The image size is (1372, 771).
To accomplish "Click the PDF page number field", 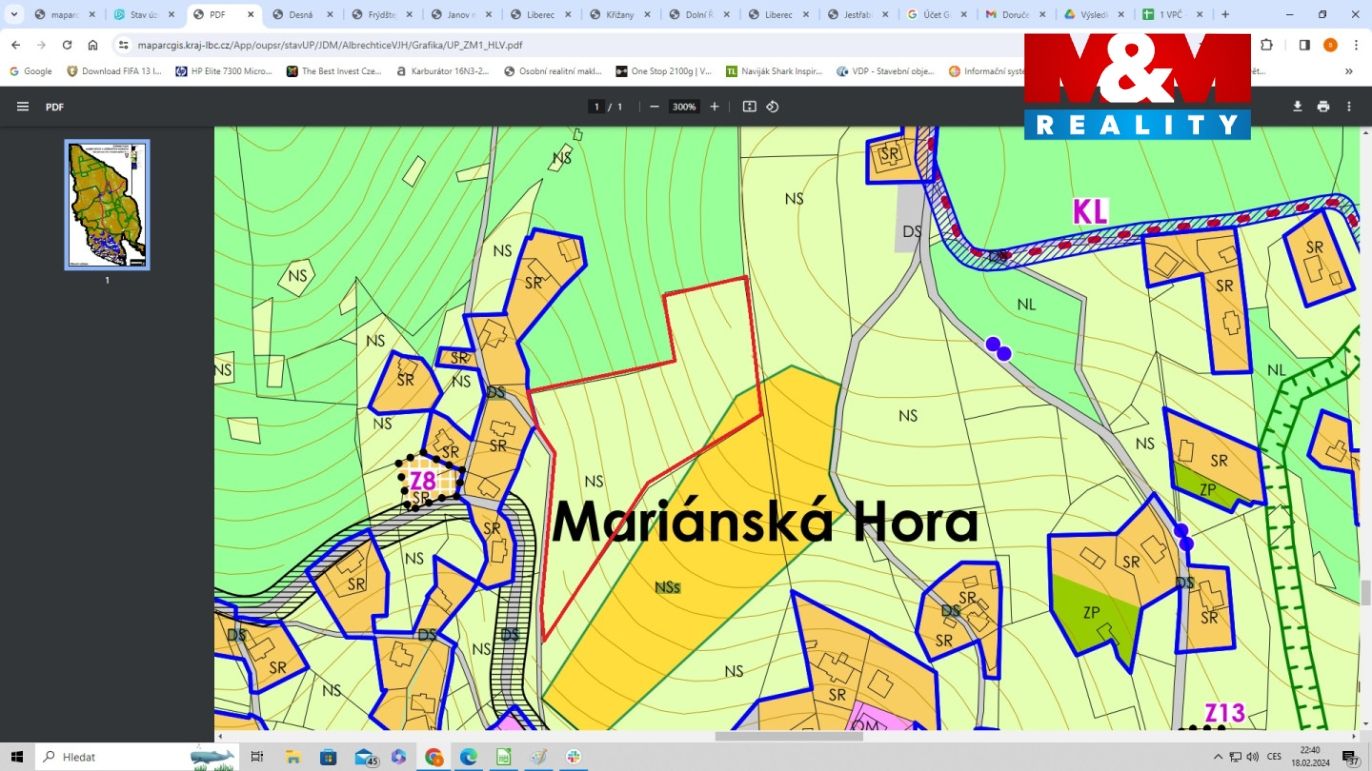I will pyautogui.click(x=596, y=107).
